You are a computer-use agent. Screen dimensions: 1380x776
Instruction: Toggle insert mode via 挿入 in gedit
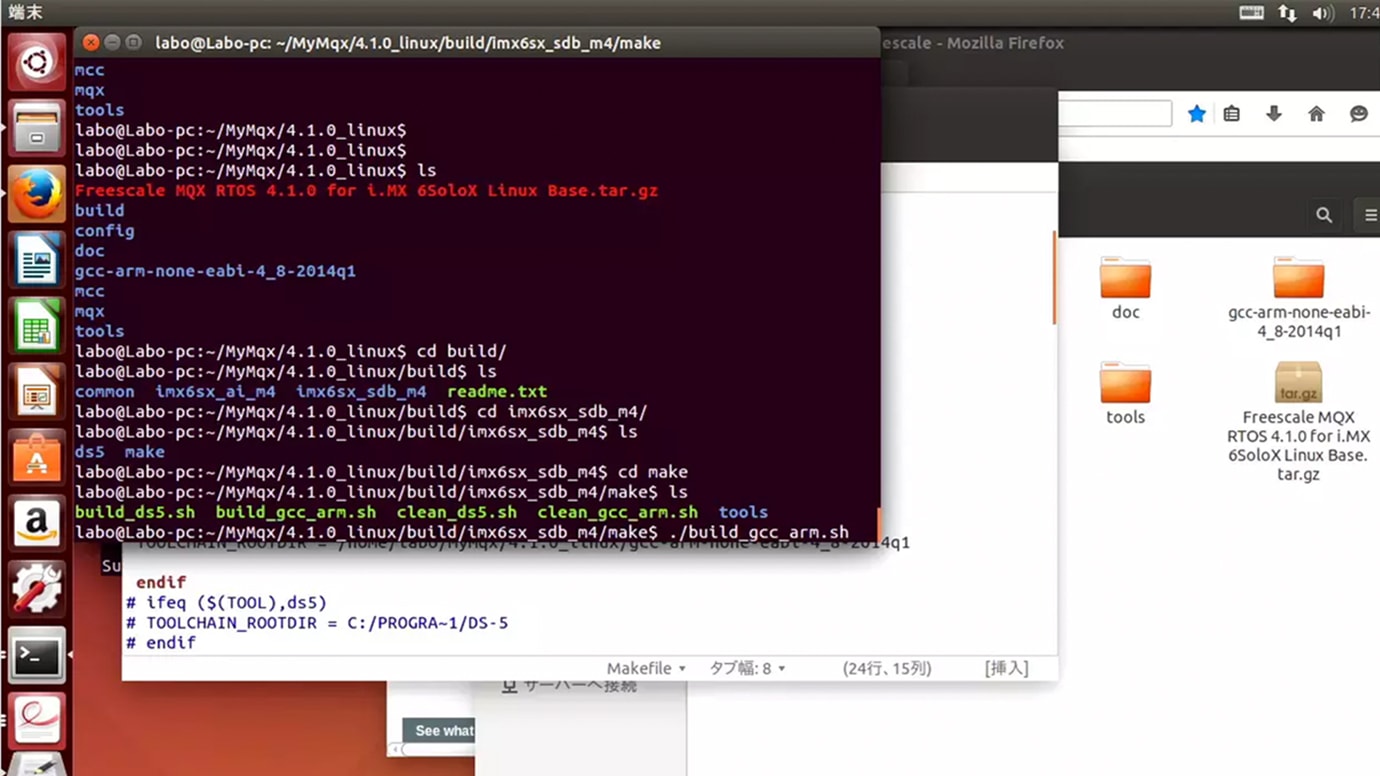tap(1007, 667)
